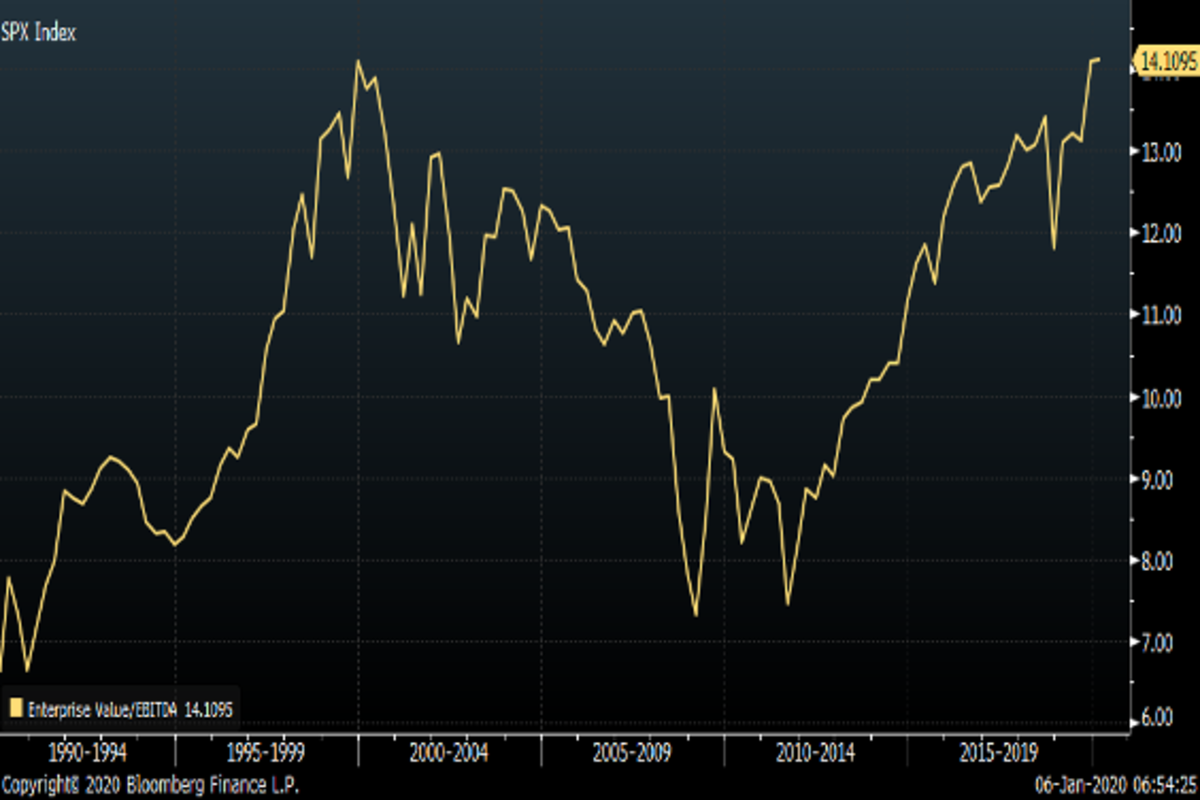Click the 8.00 y-axis value
Image resolution: width=1200 pixels, height=800 pixels.
(1162, 561)
